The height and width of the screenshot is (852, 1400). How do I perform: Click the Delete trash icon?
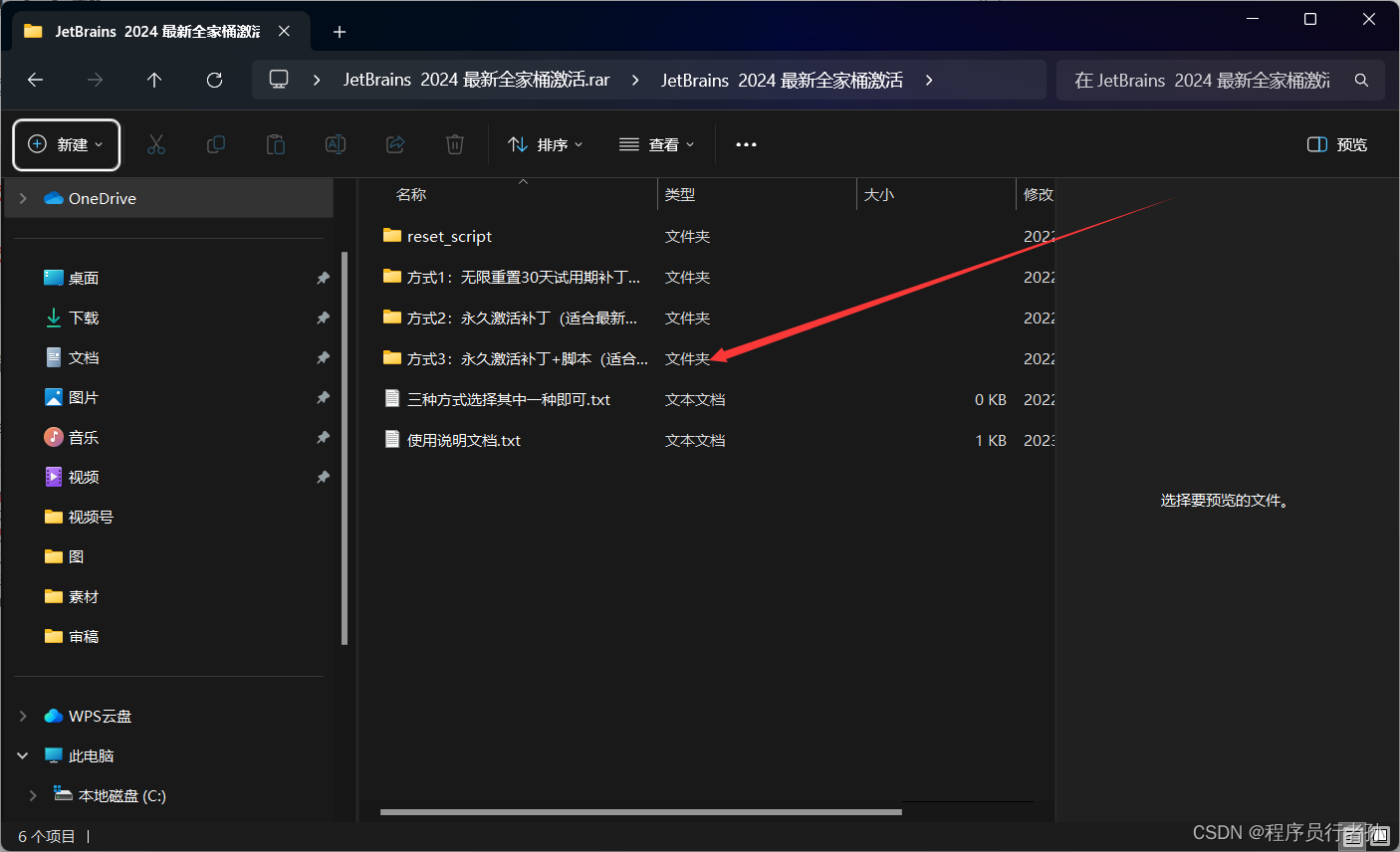(x=455, y=144)
